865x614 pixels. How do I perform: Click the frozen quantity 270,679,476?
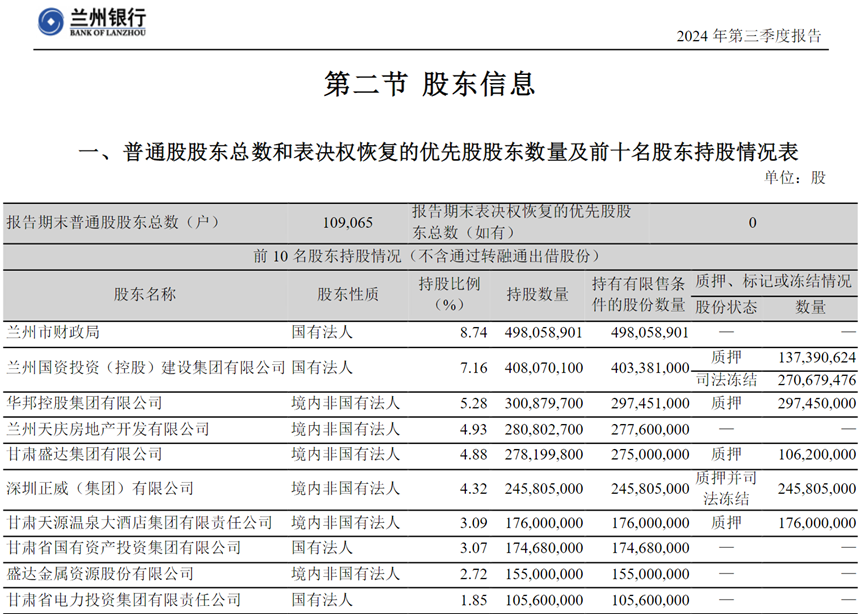pyautogui.click(x=817, y=381)
